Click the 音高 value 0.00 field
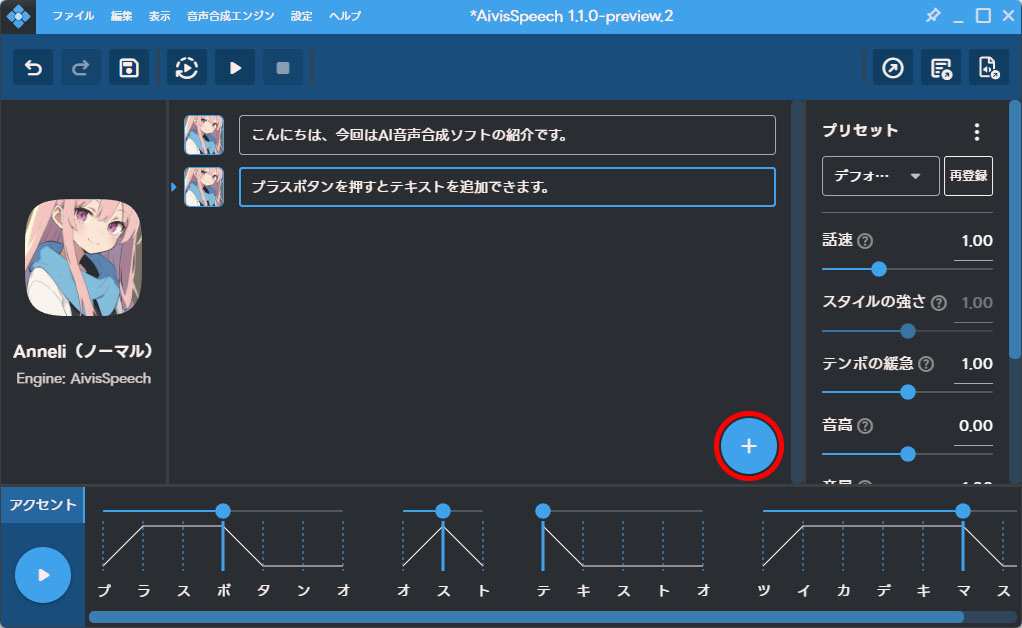The width and height of the screenshot is (1022, 628). click(974, 426)
